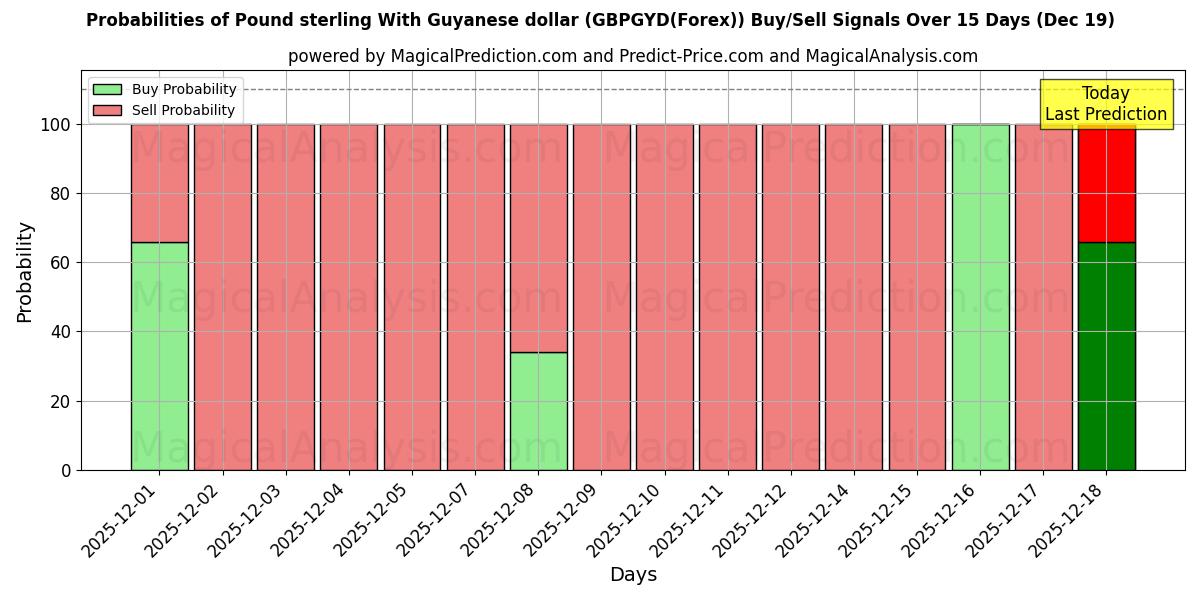Click the 2025-12-08 partial green bar
Viewport: 1200px width, 600px height.
pos(538,410)
